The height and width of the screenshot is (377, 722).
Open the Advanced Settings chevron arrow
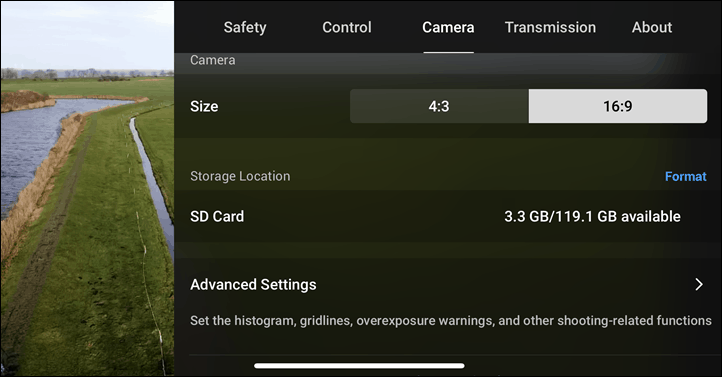pos(699,284)
